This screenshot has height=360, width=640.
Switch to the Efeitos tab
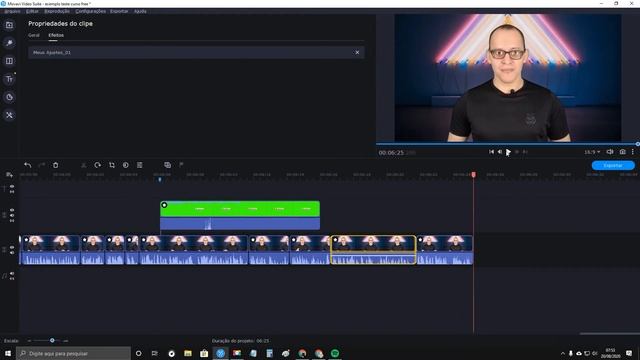pos(56,35)
